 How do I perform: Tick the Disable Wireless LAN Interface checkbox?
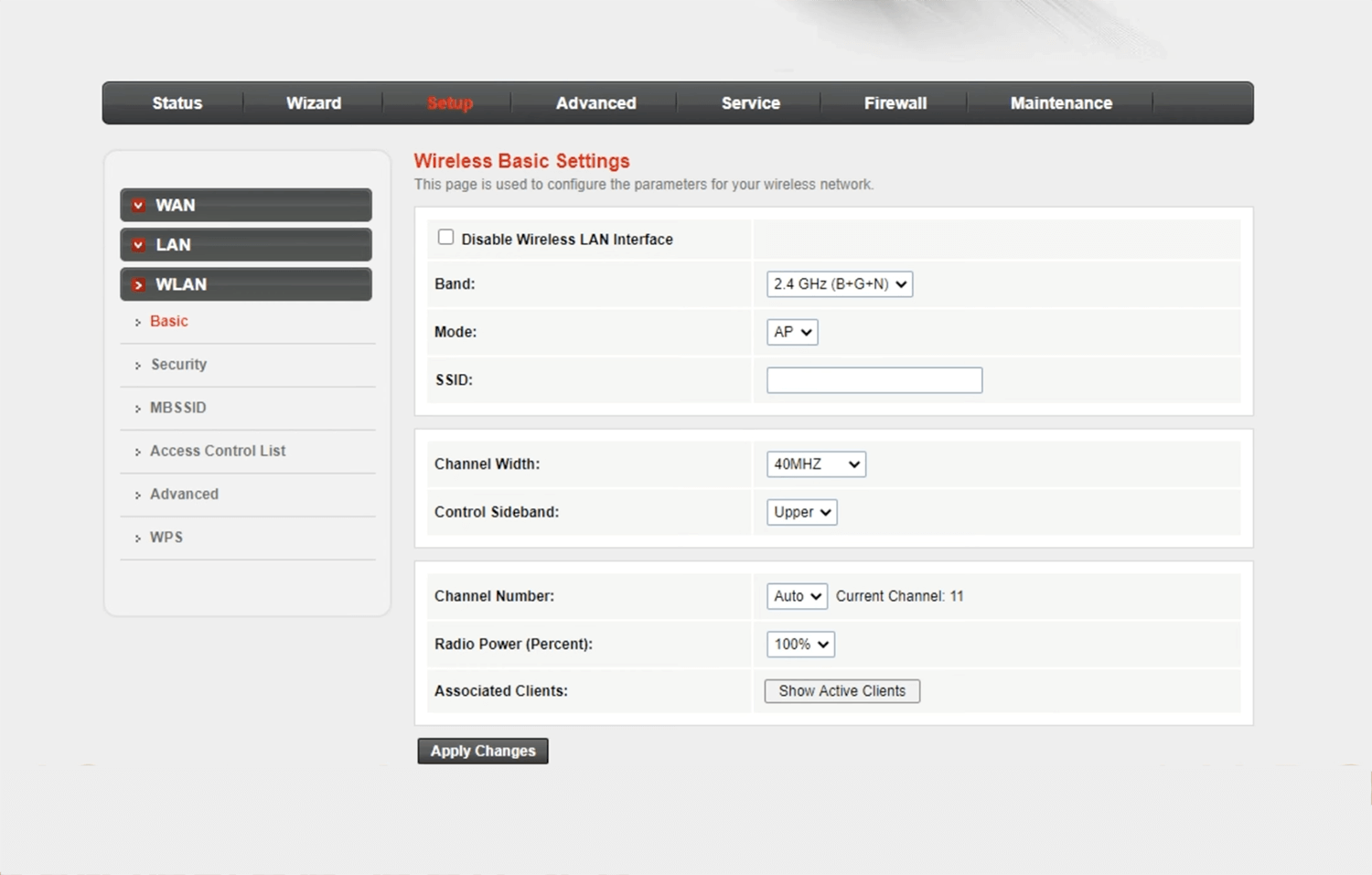coord(445,238)
